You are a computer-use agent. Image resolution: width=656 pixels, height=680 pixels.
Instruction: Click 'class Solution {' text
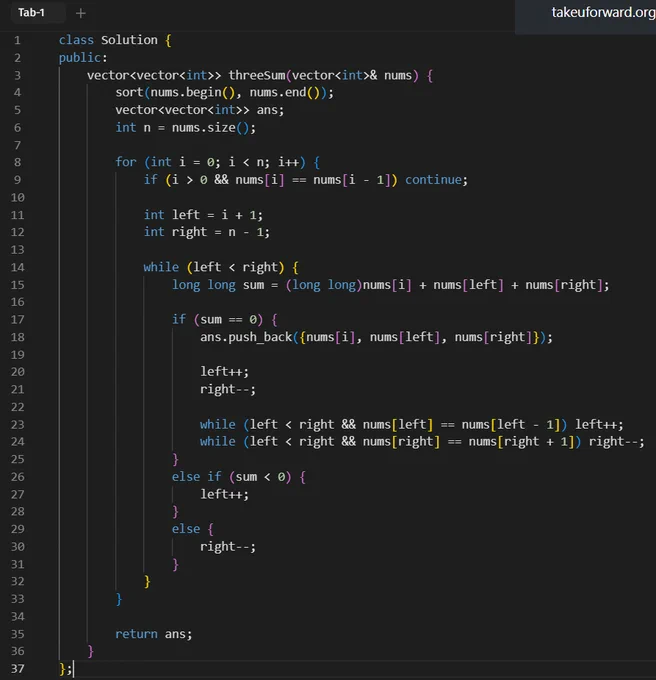click(115, 40)
